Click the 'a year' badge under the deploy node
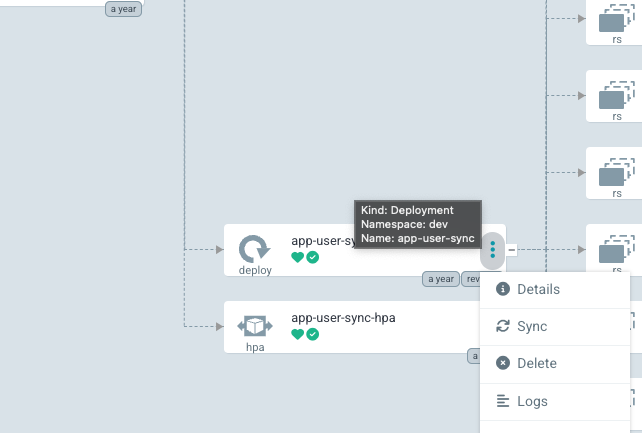 pyautogui.click(x=440, y=279)
